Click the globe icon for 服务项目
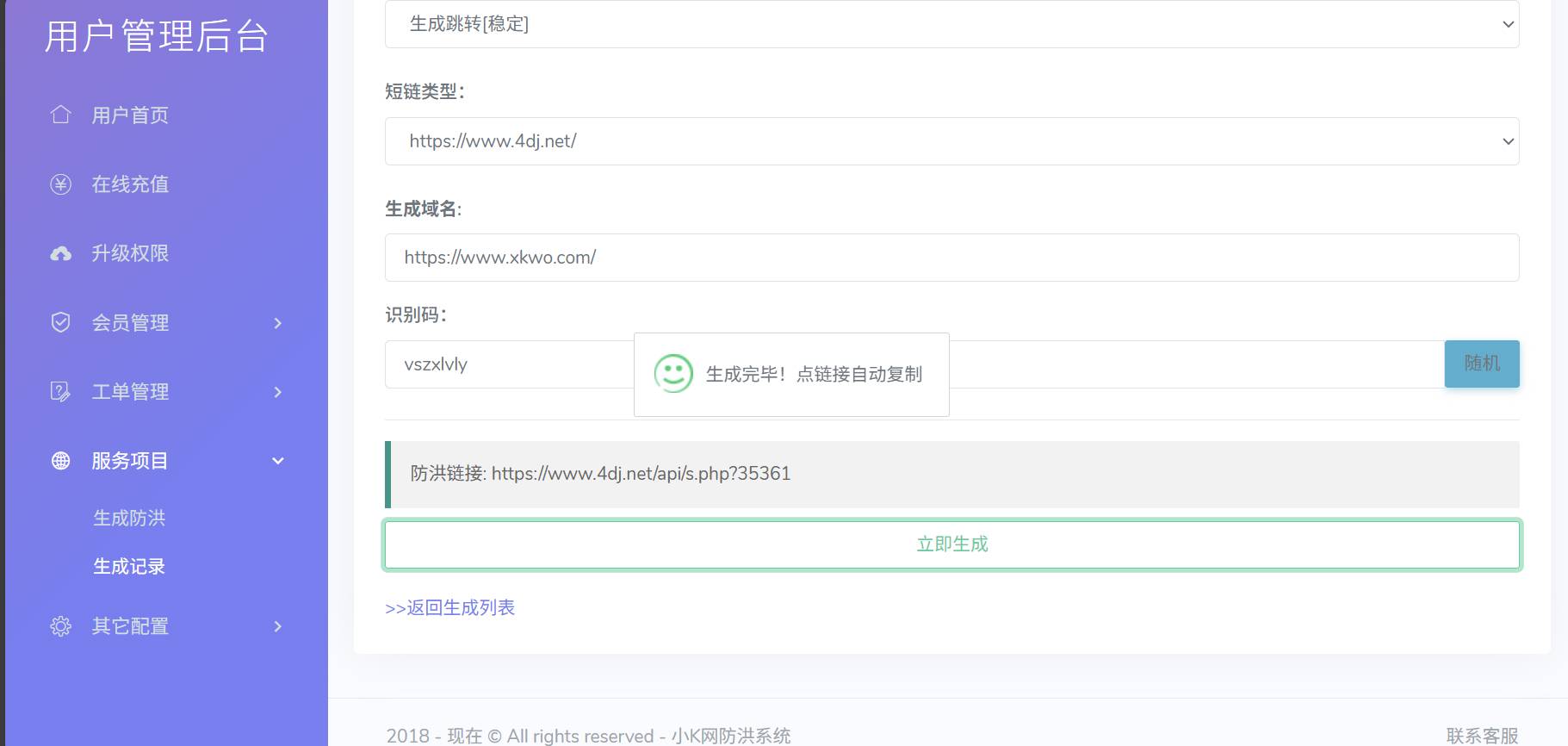 click(x=60, y=461)
